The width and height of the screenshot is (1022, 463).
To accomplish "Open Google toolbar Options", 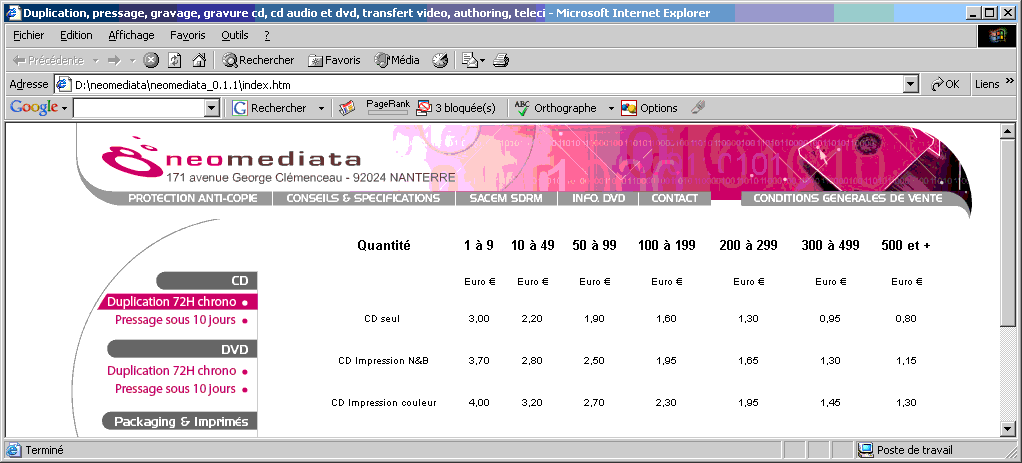I will tap(649, 108).
